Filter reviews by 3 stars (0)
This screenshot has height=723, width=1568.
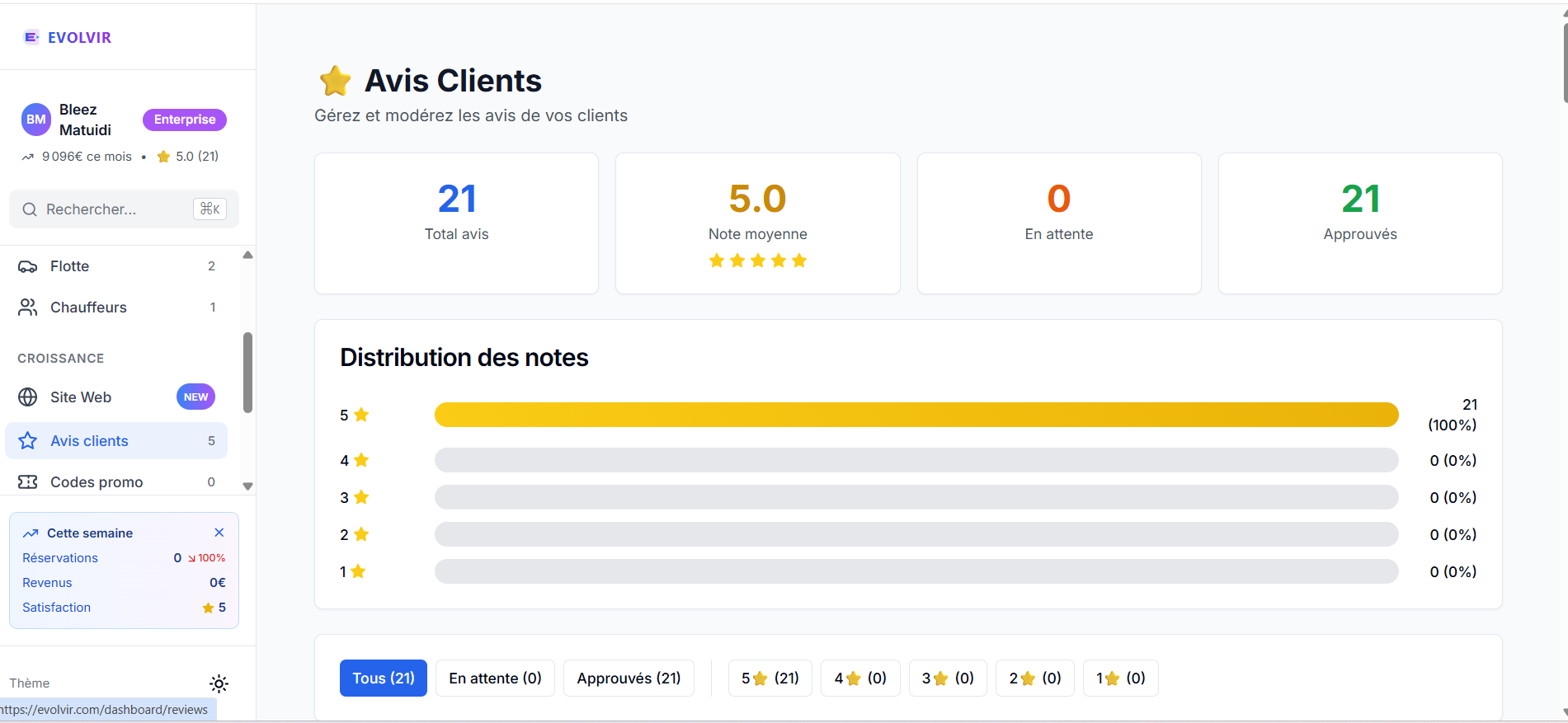[x=948, y=678]
